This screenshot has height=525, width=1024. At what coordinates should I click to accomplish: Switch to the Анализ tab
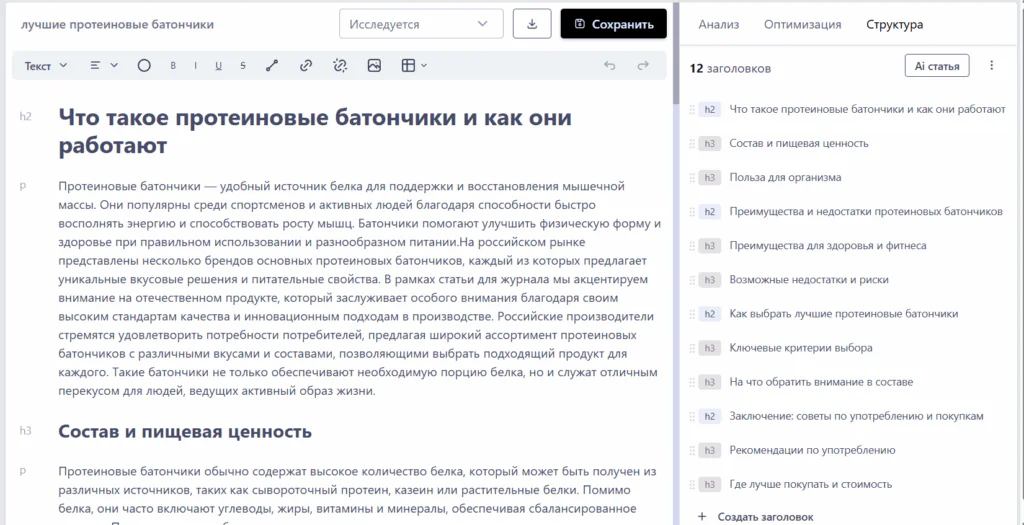point(719,25)
